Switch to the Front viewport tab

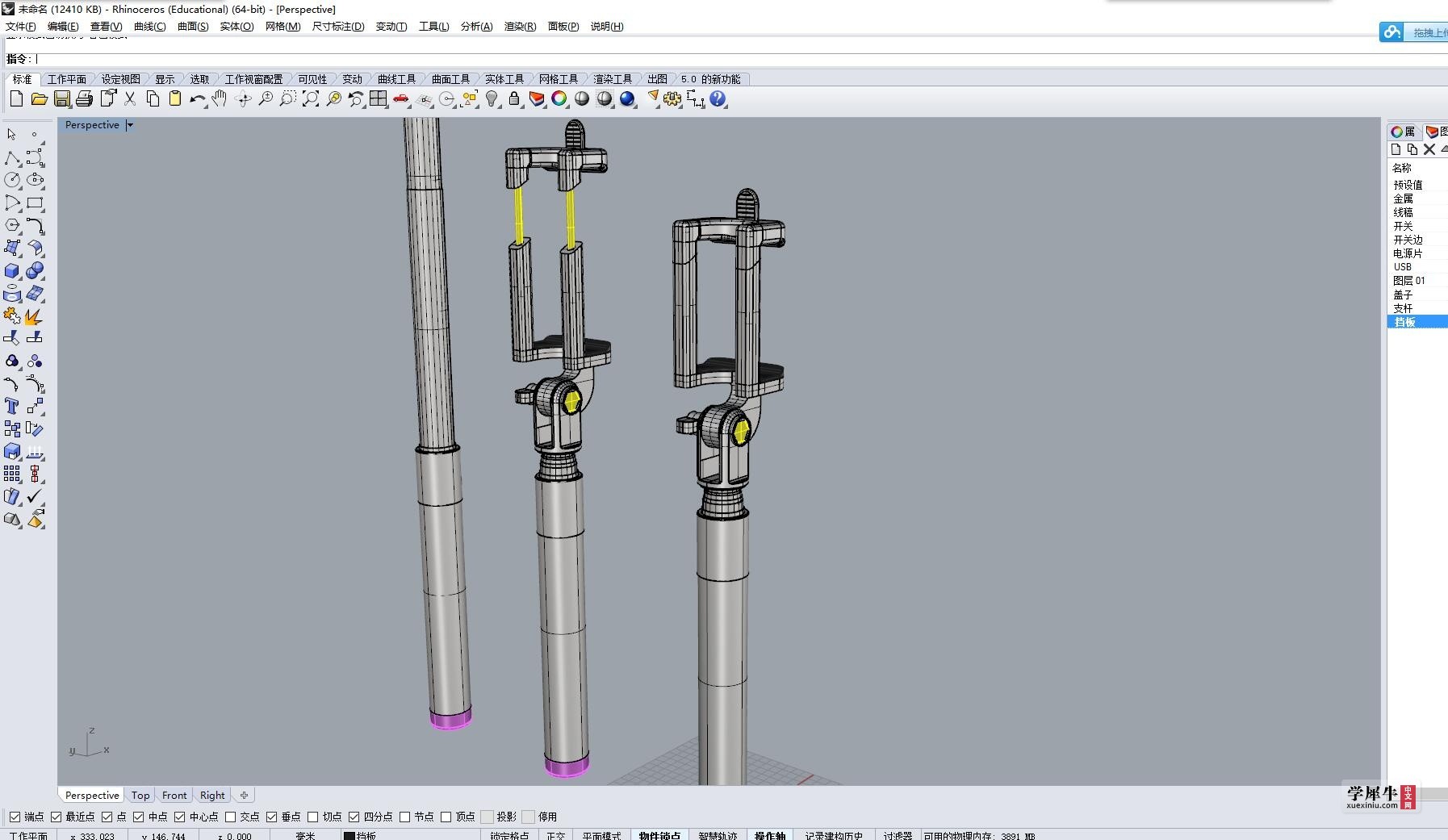pos(174,795)
